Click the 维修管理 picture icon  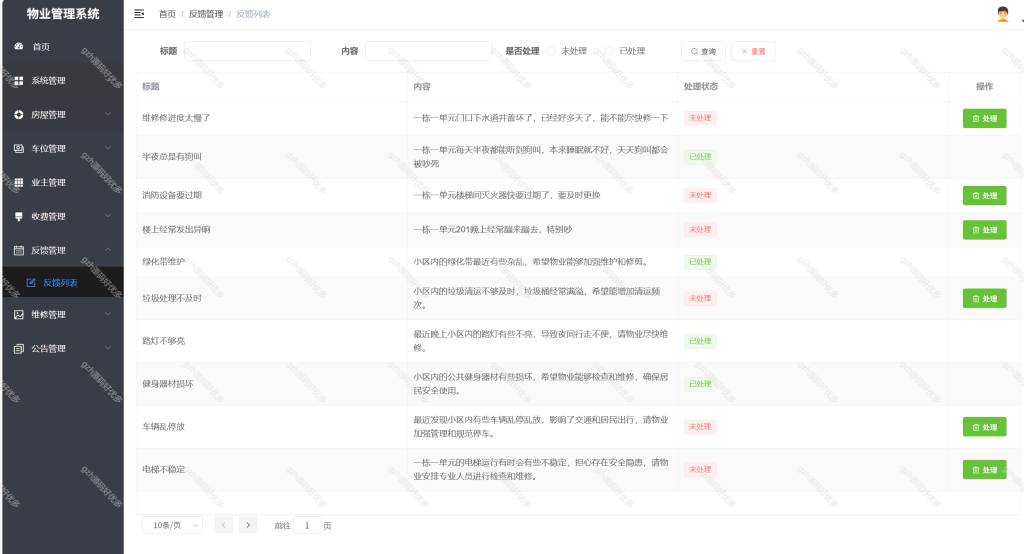(19, 314)
